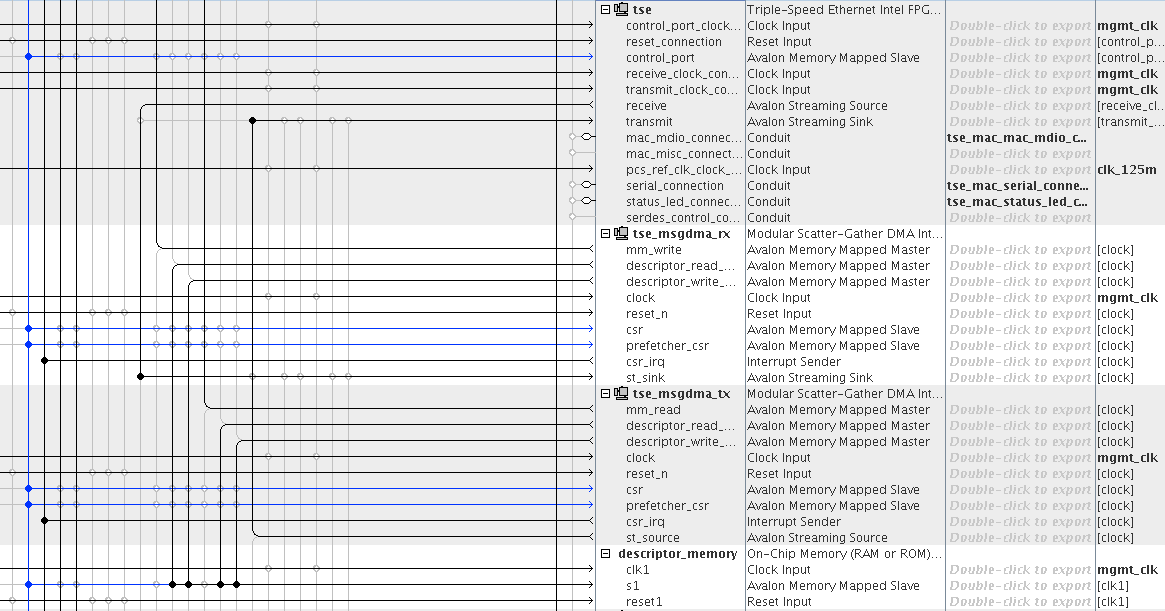The height and width of the screenshot is (611, 1165).
Task: Select the mm_write interface row
Action: click(654, 250)
